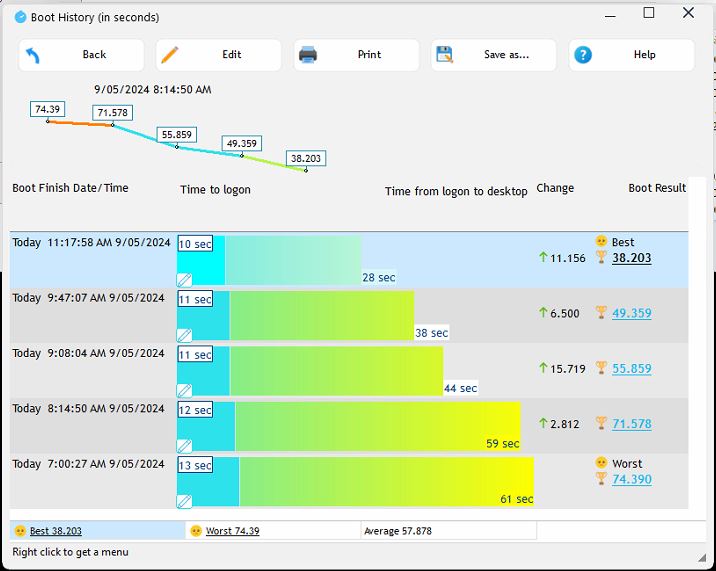Select the 49.359 graph point label
Image resolution: width=716 pixels, height=571 pixels.
pyautogui.click(x=242, y=143)
